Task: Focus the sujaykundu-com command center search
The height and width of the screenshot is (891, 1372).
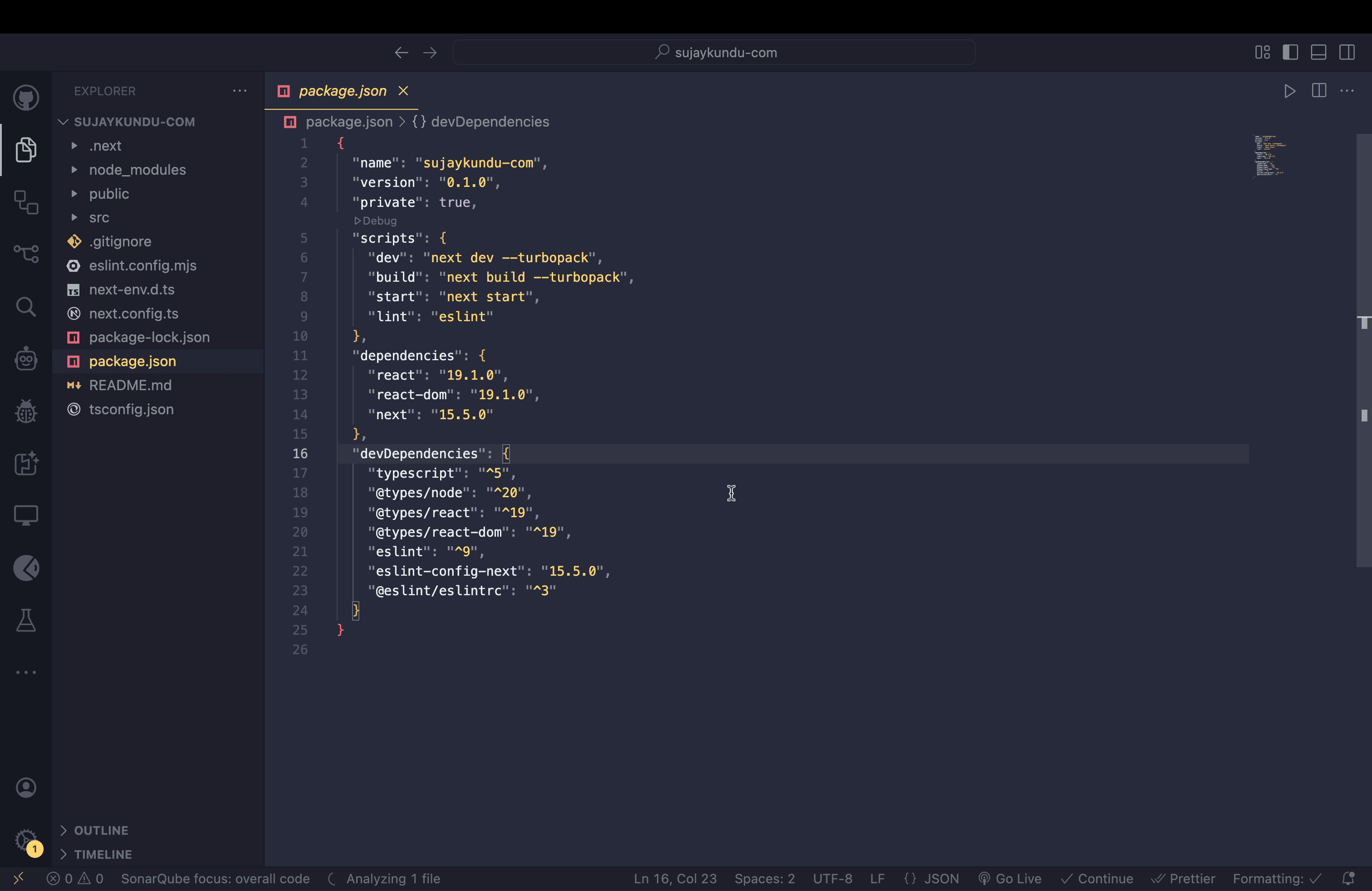Action: pos(714,53)
